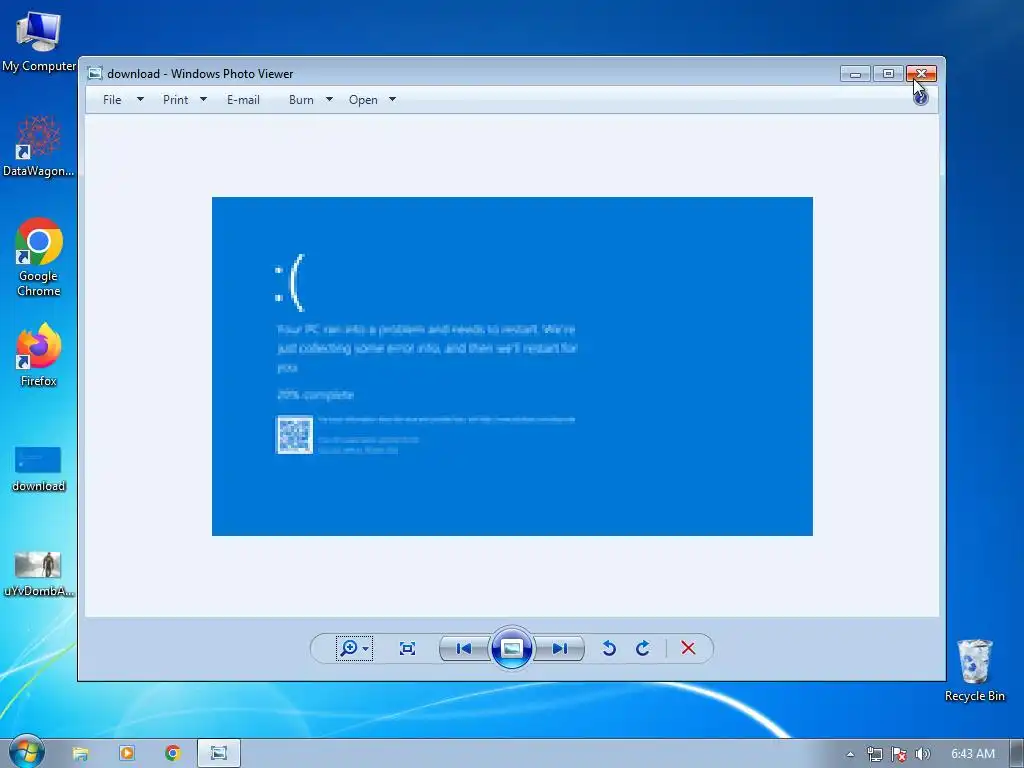The height and width of the screenshot is (768, 1024).
Task: Select Google Chrome desktop shortcut
Action: pos(39,257)
